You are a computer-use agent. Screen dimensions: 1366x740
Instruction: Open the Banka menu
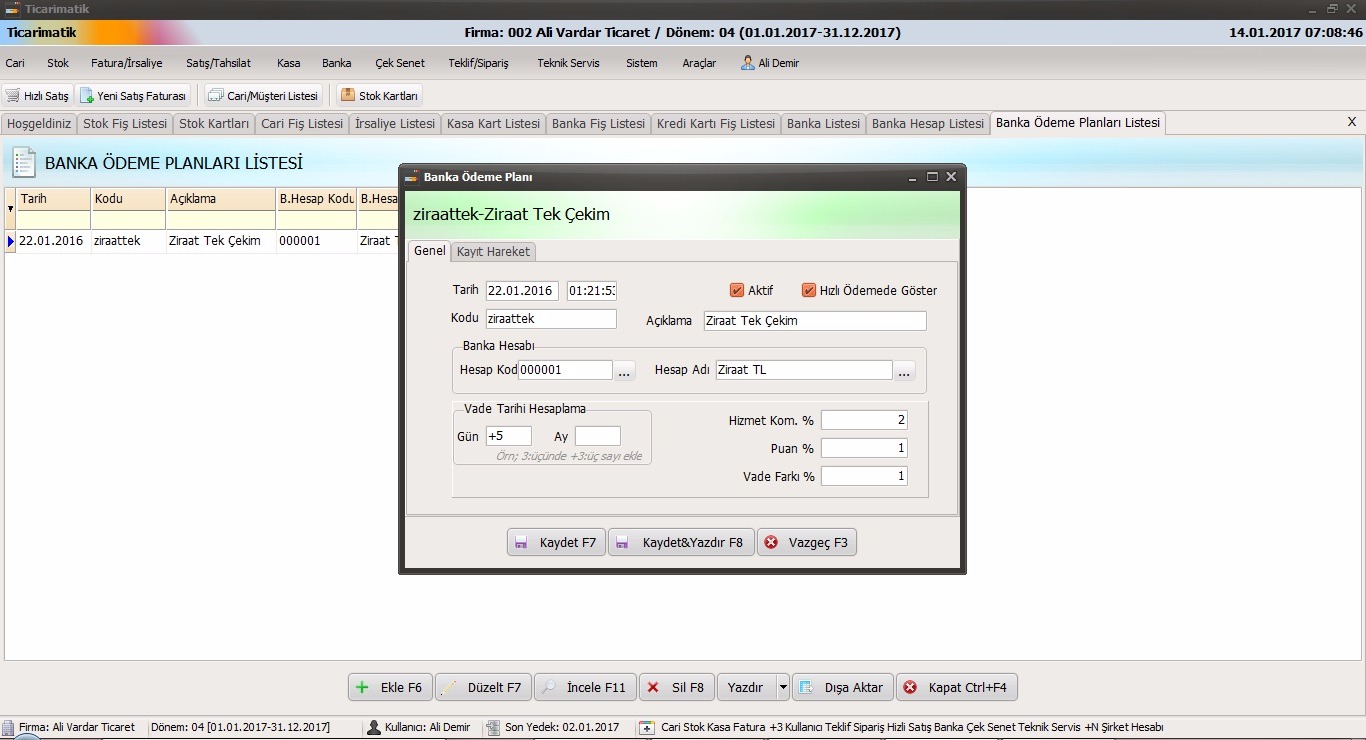(x=336, y=63)
